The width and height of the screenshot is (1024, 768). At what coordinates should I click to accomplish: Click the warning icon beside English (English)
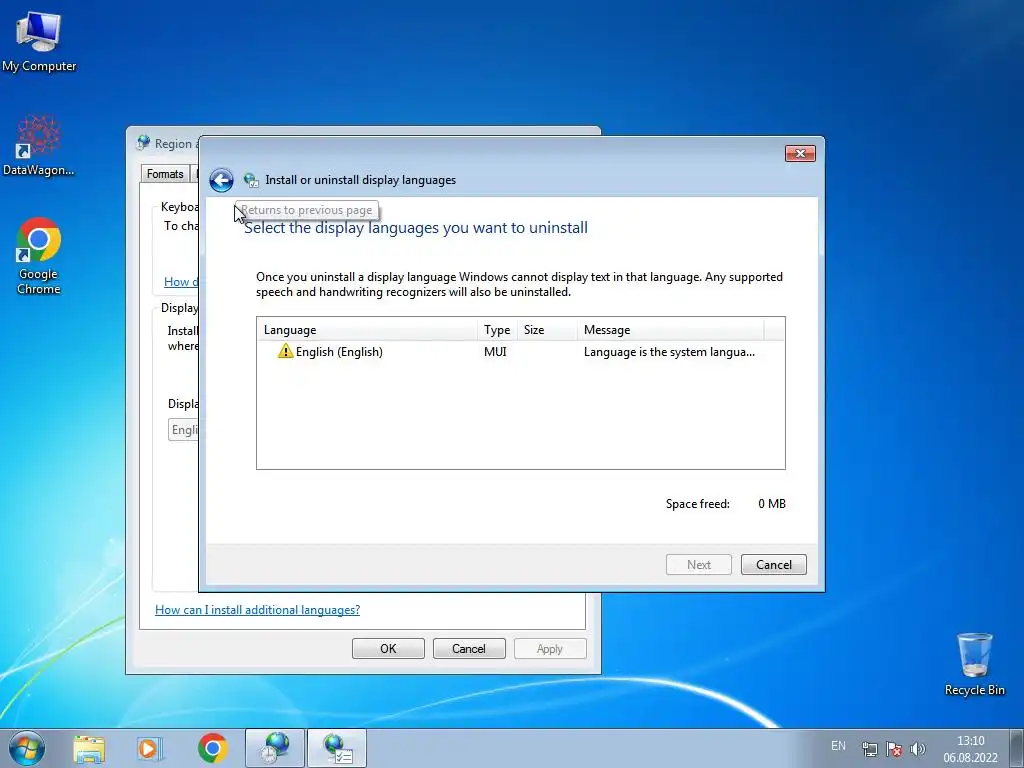(x=285, y=351)
